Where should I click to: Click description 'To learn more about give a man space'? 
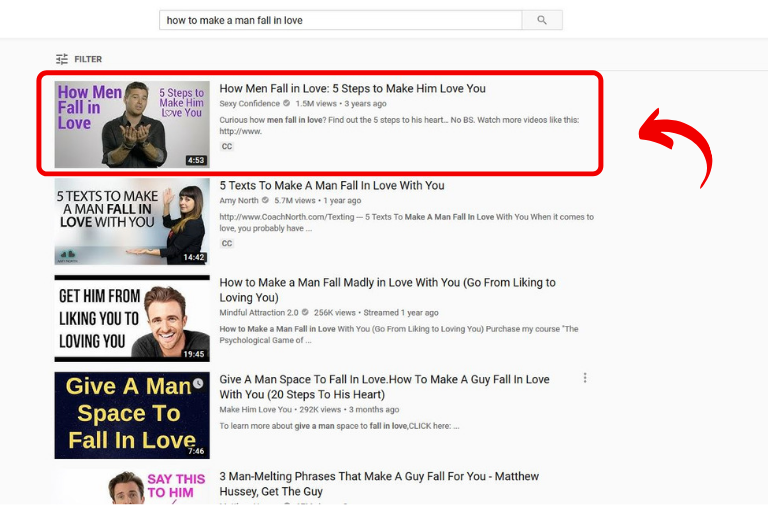pos(339,426)
